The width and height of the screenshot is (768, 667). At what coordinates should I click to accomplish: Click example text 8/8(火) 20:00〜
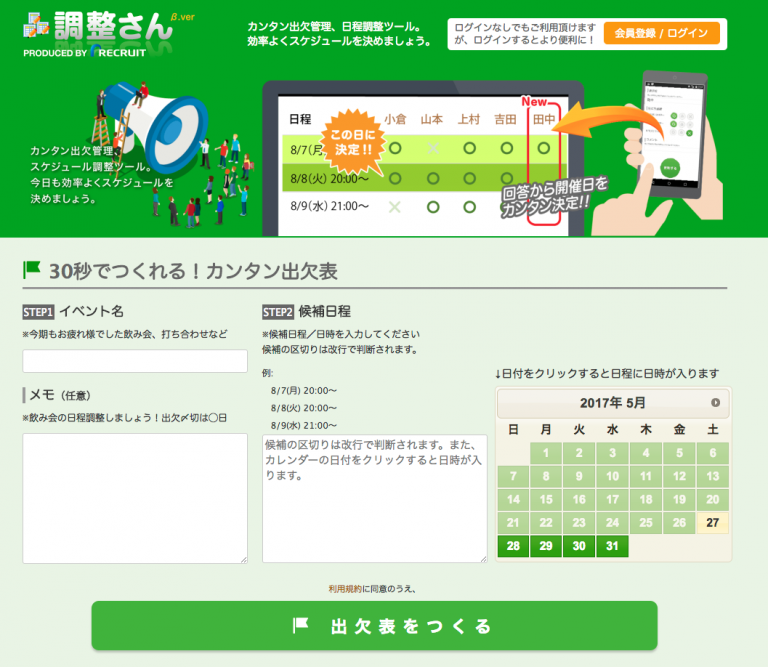click(x=304, y=408)
